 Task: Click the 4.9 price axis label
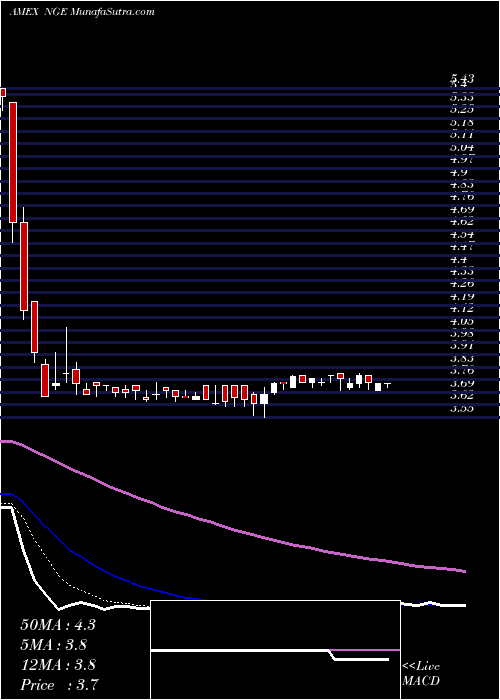[x=459, y=172]
